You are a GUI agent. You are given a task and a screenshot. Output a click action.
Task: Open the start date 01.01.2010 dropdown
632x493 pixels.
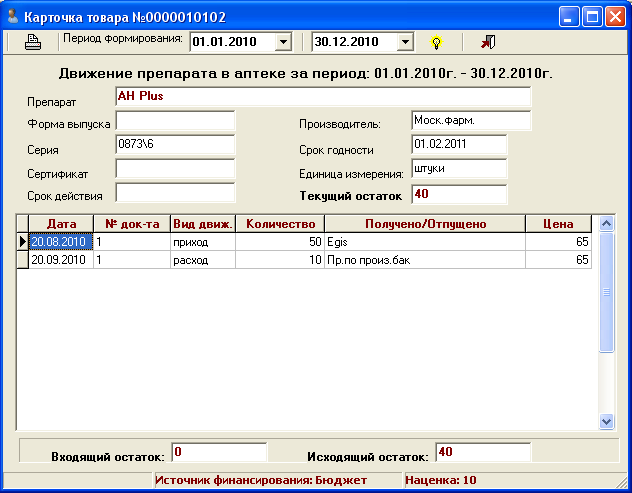[282, 42]
